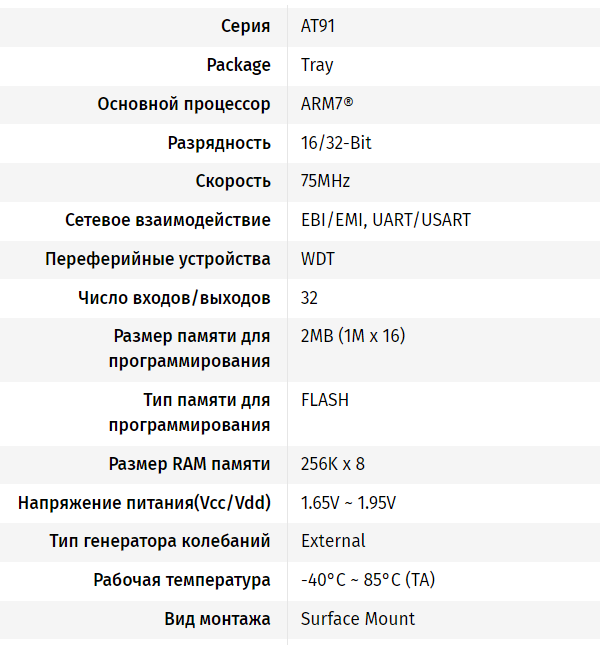
Task: Select the 16/32-Bit value text
Action: pos(336,143)
